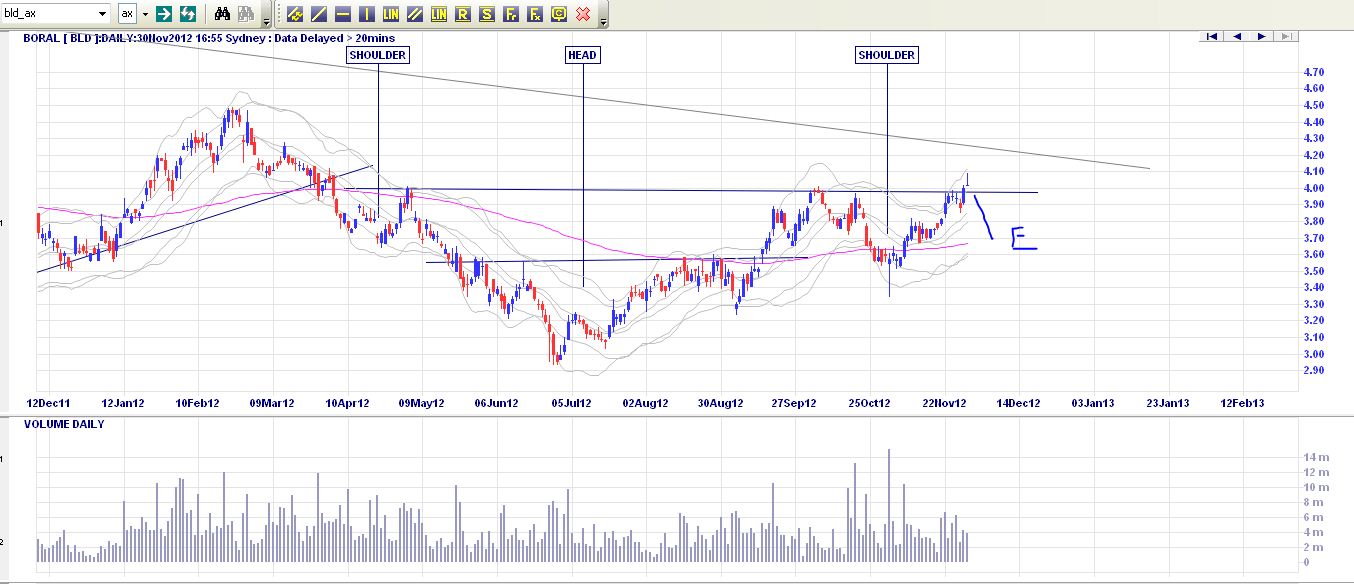The width and height of the screenshot is (1354, 584).
Task: Click the VOLUME DAILY panel label
Action: click(x=64, y=424)
